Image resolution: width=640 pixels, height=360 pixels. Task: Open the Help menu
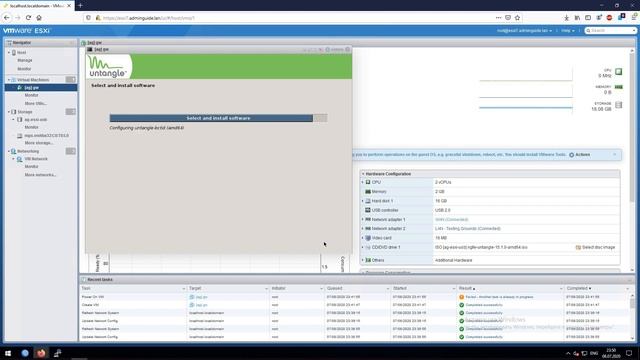(568, 31)
